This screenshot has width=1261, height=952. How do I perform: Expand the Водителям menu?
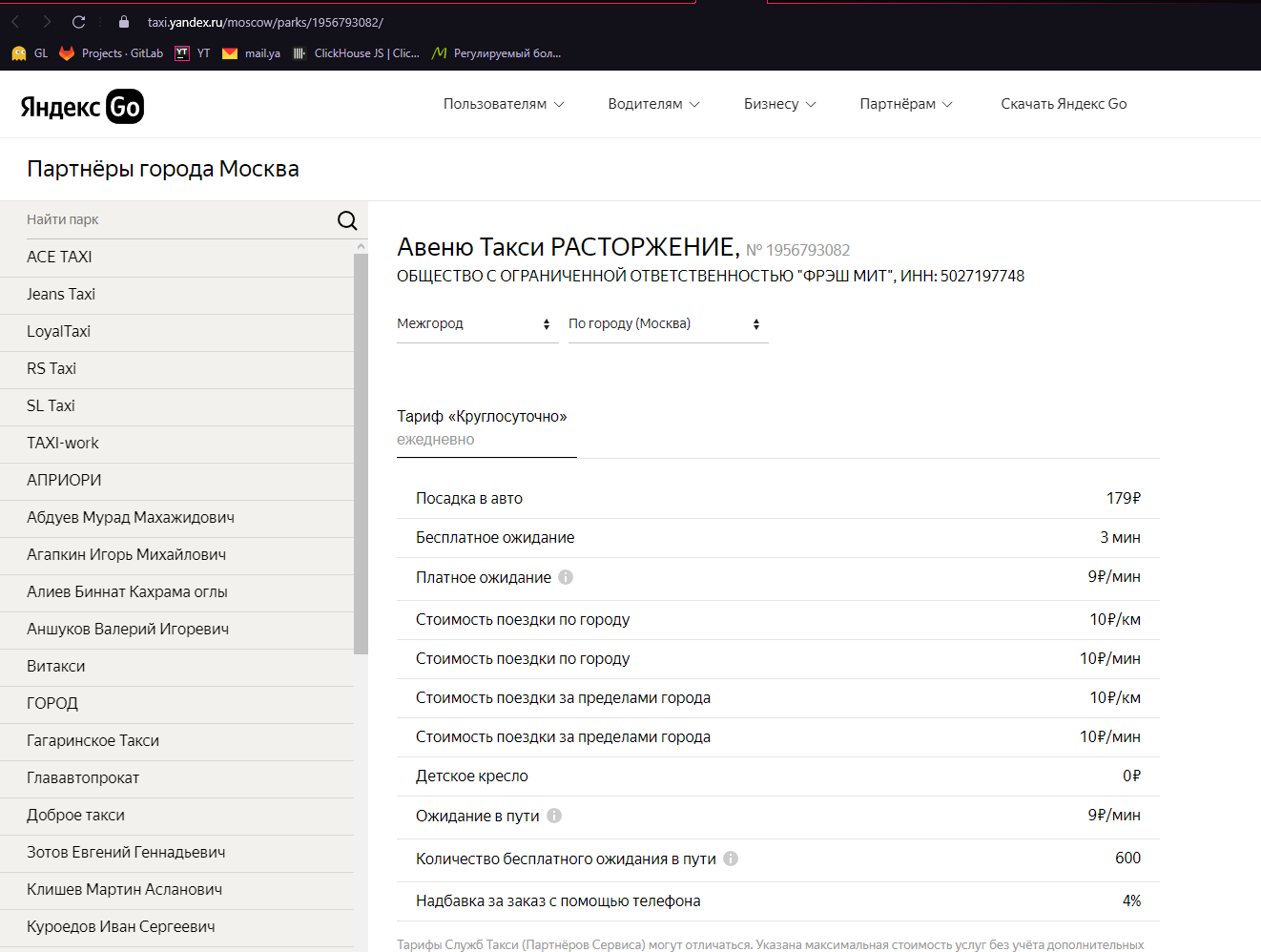[653, 104]
